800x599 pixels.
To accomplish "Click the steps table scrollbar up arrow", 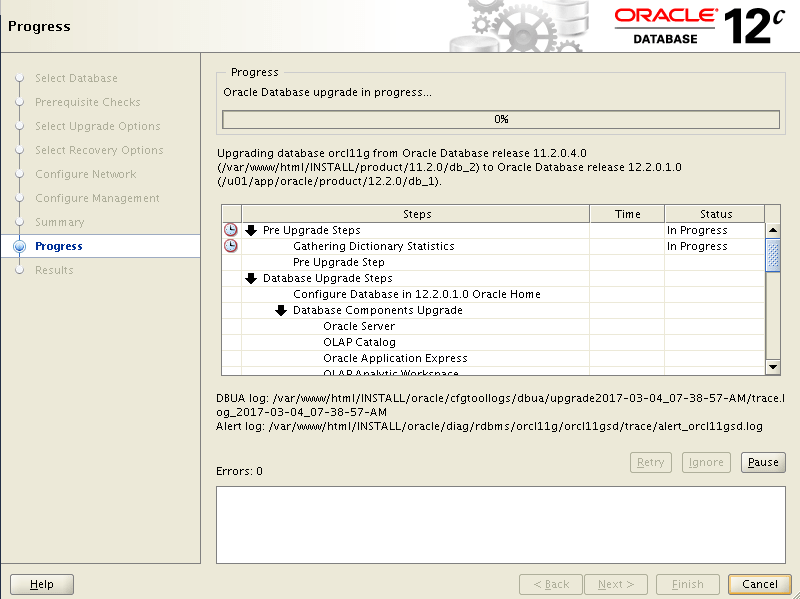I will tap(773, 230).
